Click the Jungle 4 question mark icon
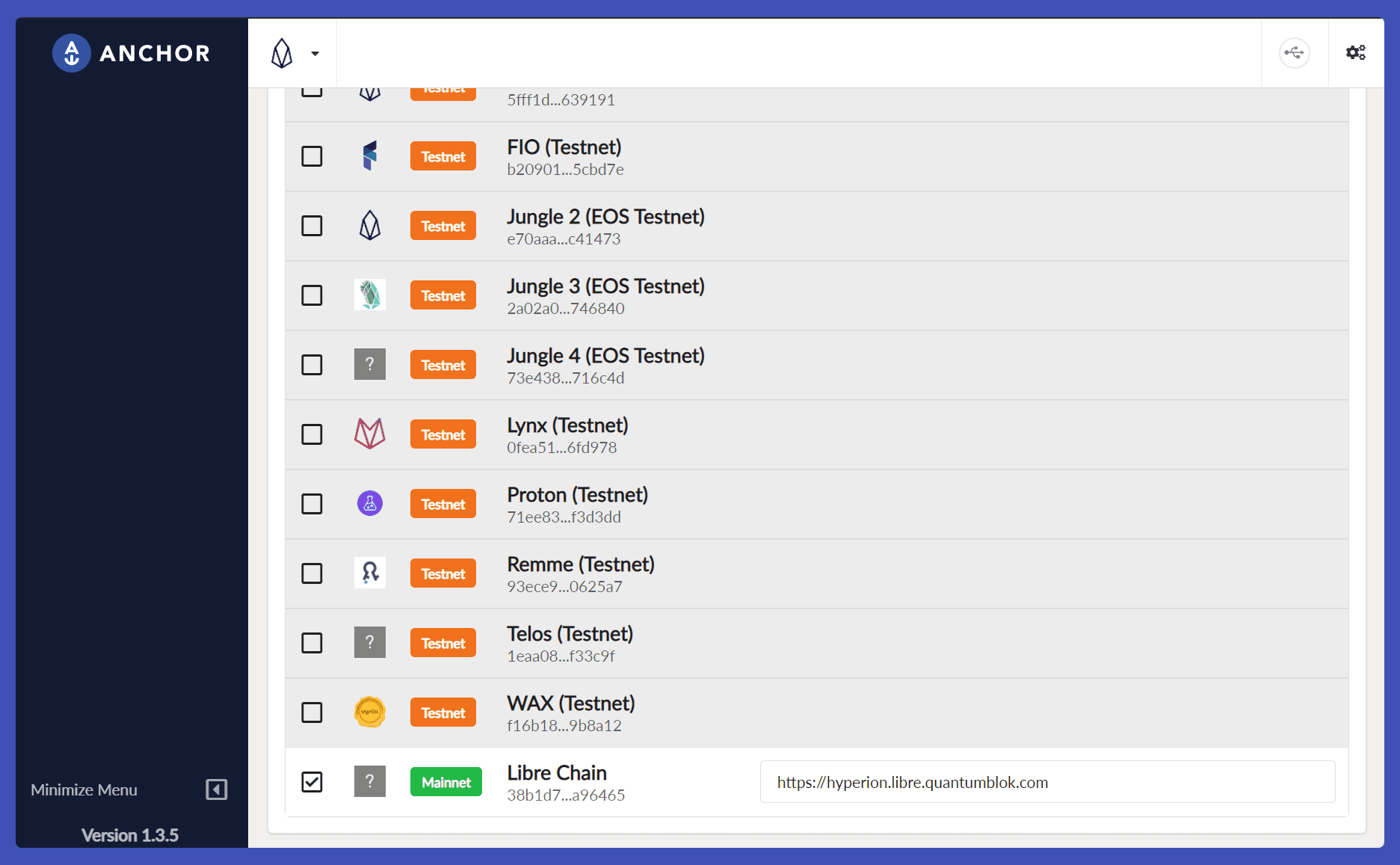 (370, 364)
